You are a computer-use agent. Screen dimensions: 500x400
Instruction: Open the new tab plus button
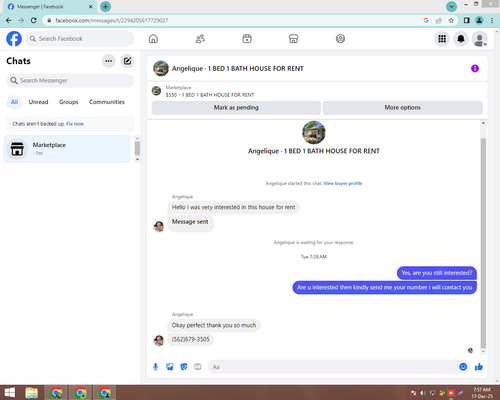click(x=105, y=6)
